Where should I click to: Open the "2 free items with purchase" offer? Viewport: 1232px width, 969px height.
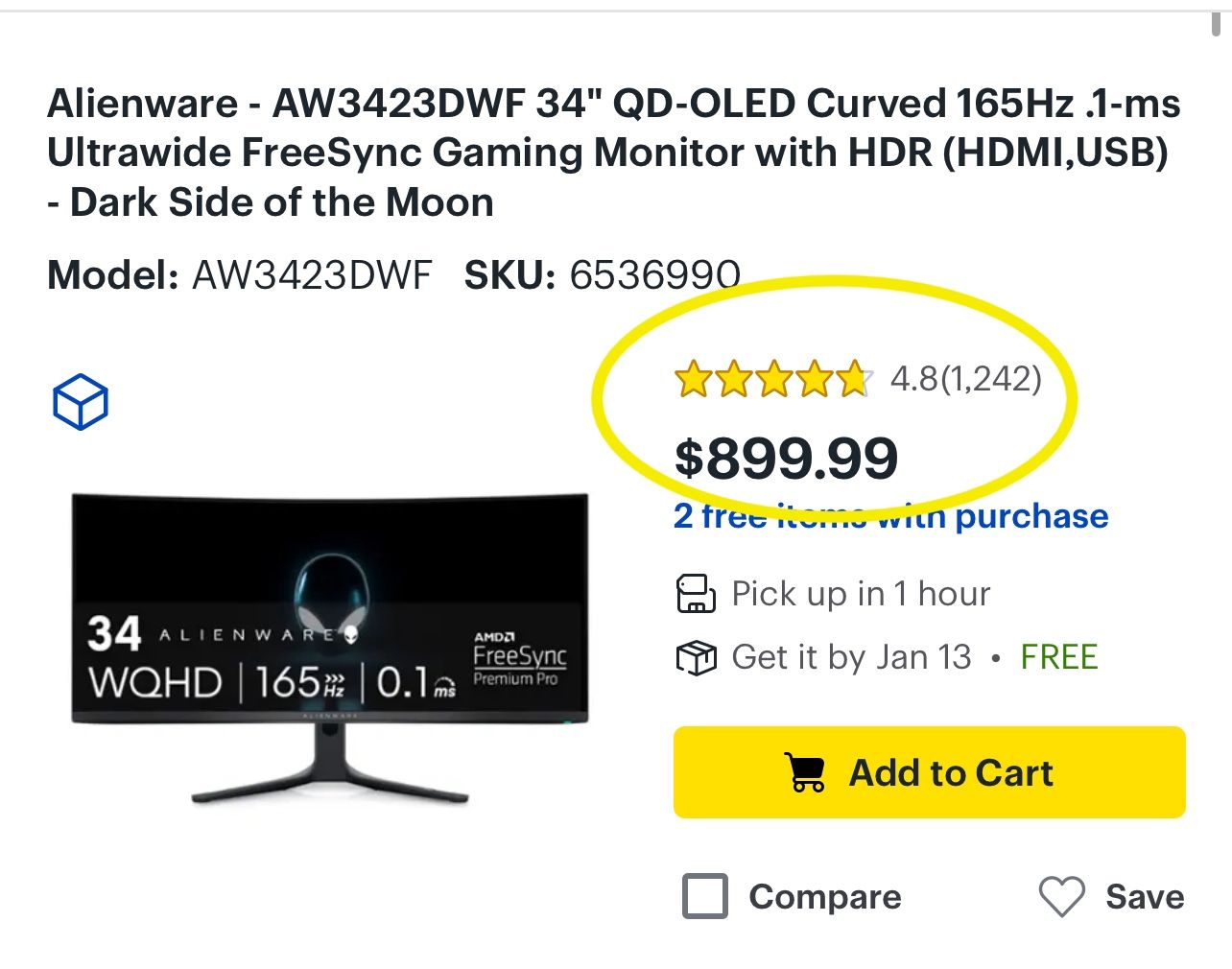tap(890, 516)
